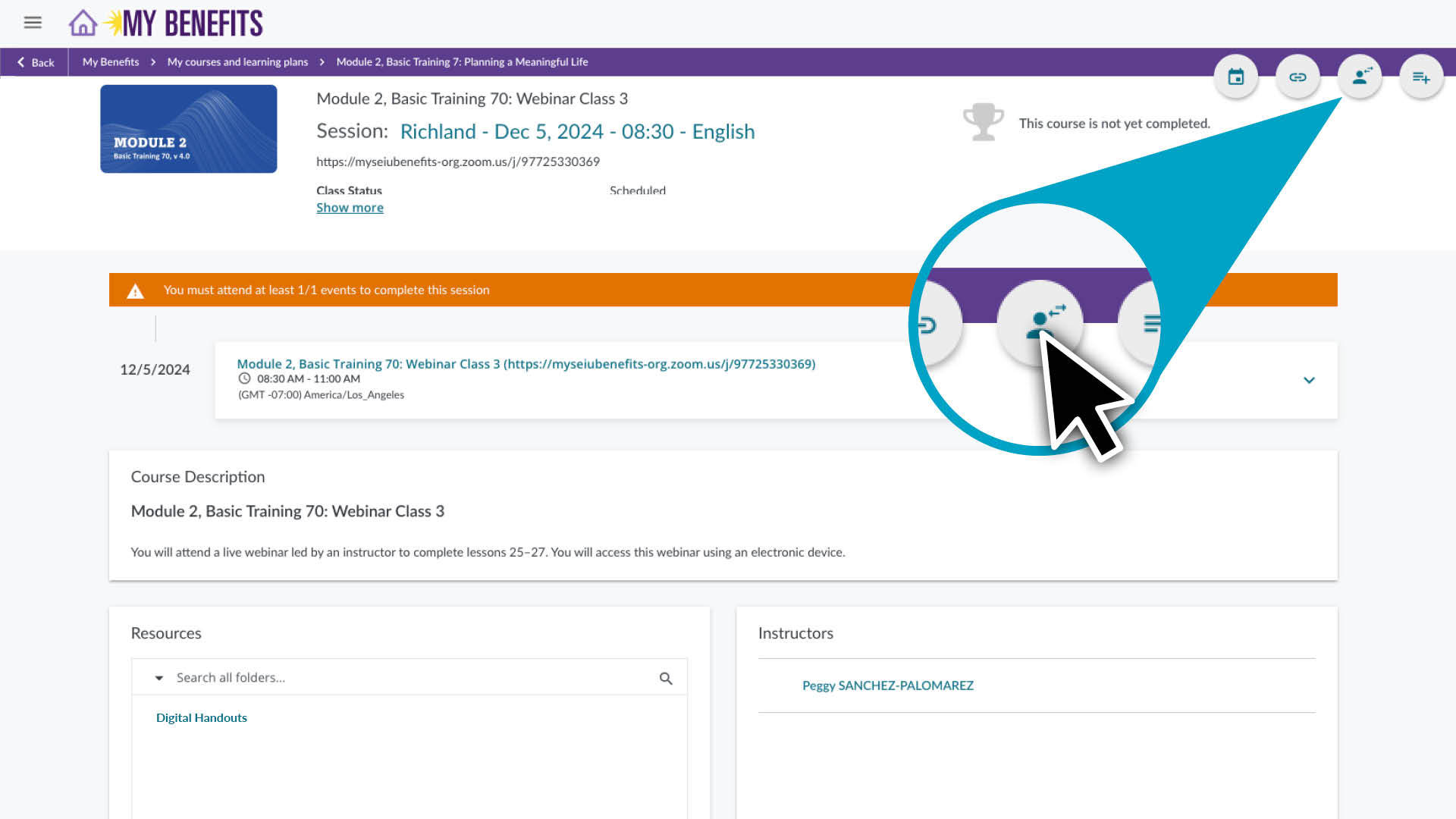Select My Benefits in the breadcrumb
1456x819 pixels.
pyautogui.click(x=110, y=61)
